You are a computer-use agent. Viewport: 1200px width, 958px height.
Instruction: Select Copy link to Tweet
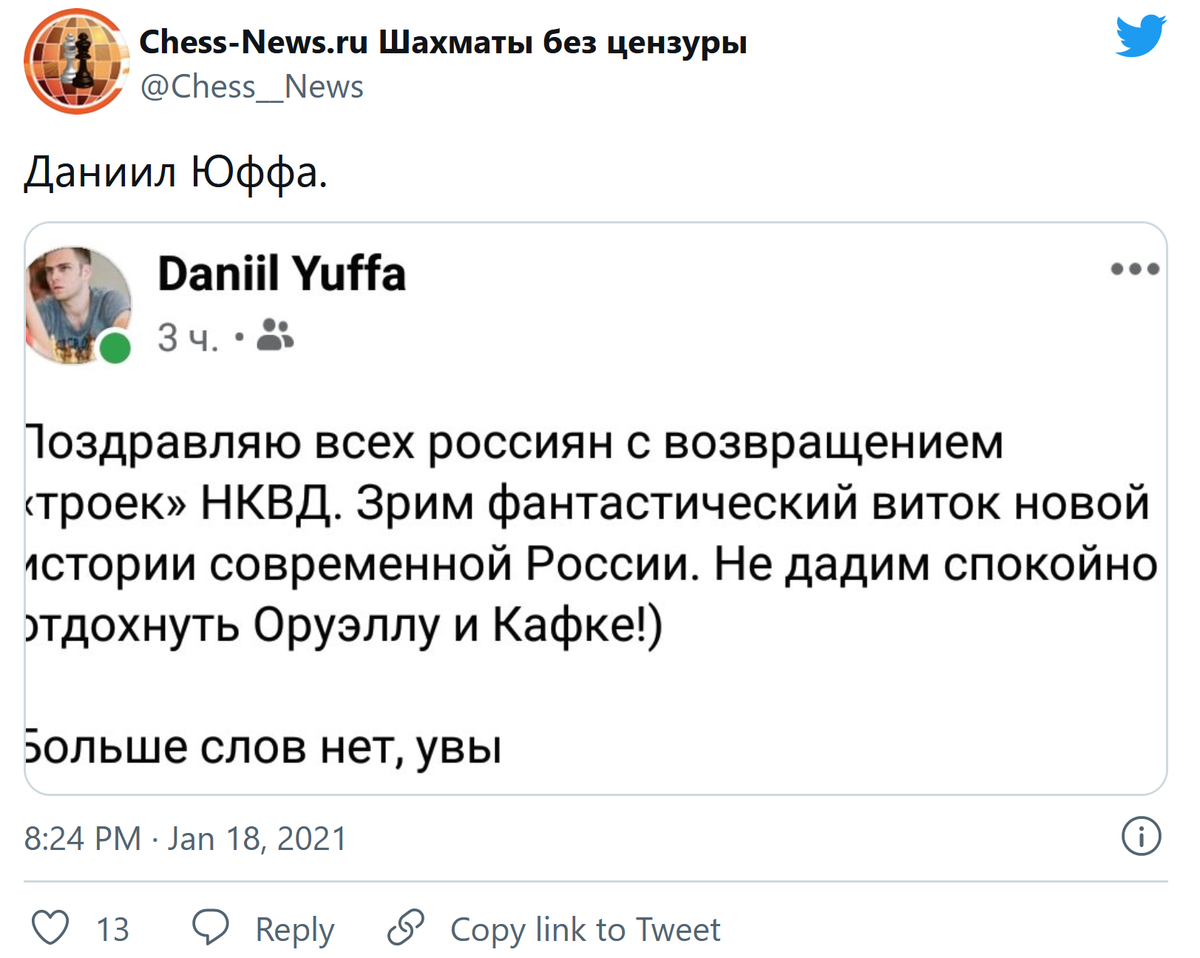pos(586,928)
